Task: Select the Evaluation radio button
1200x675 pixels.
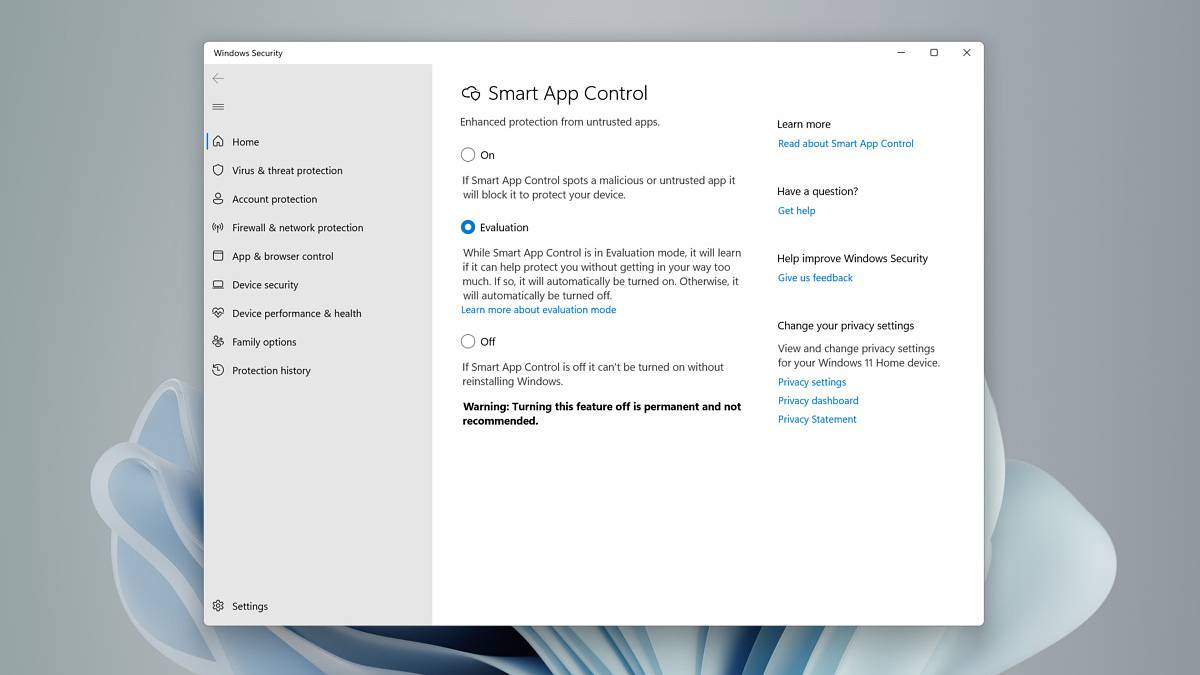Action: (x=468, y=227)
